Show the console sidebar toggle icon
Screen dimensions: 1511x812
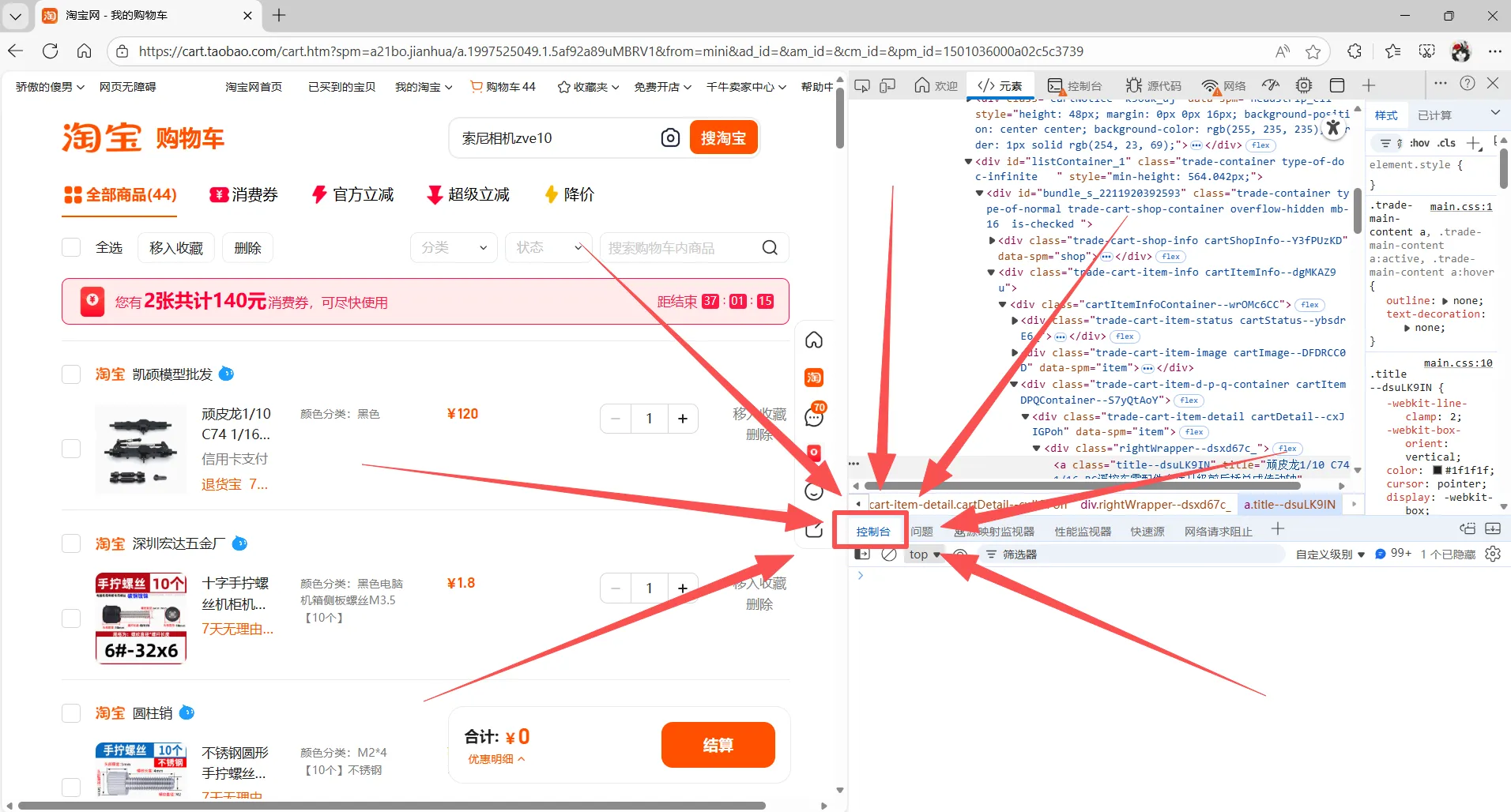click(x=862, y=554)
